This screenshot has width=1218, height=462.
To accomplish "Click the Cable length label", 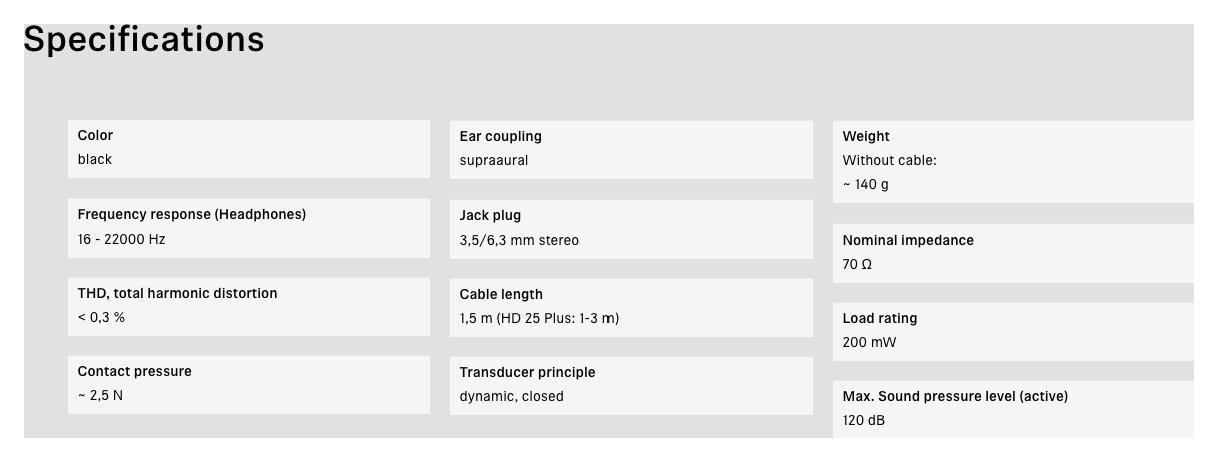I will point(501,294).
